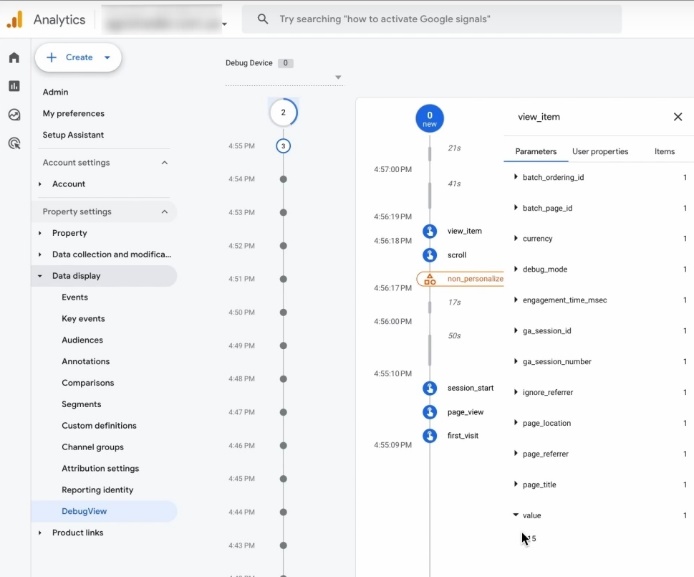Switch to the User properties tab
This screenshot has width=694, height=577.
coord(600,152)
